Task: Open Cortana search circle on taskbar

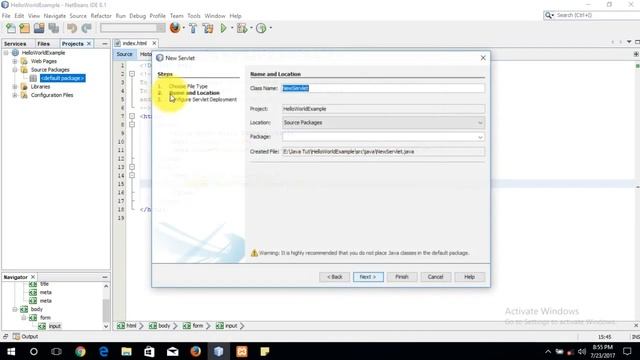Action: point(33,351)
